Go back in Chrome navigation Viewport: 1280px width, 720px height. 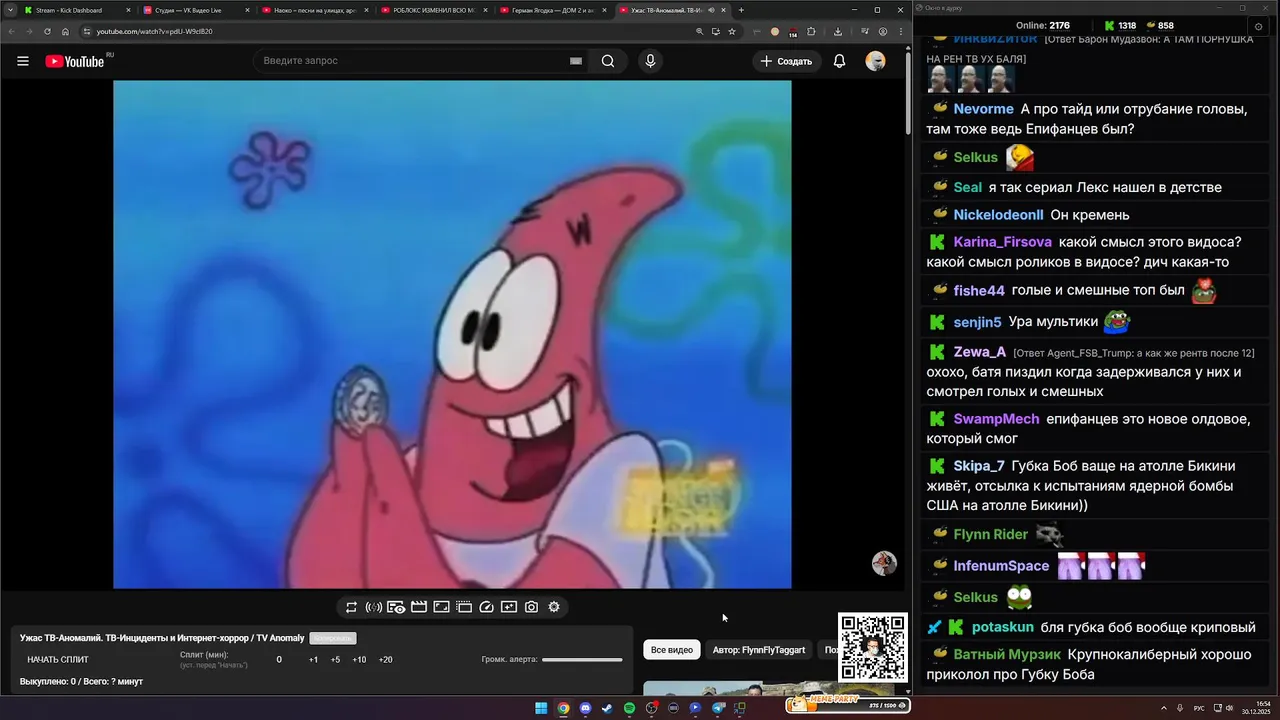point(12,31)
